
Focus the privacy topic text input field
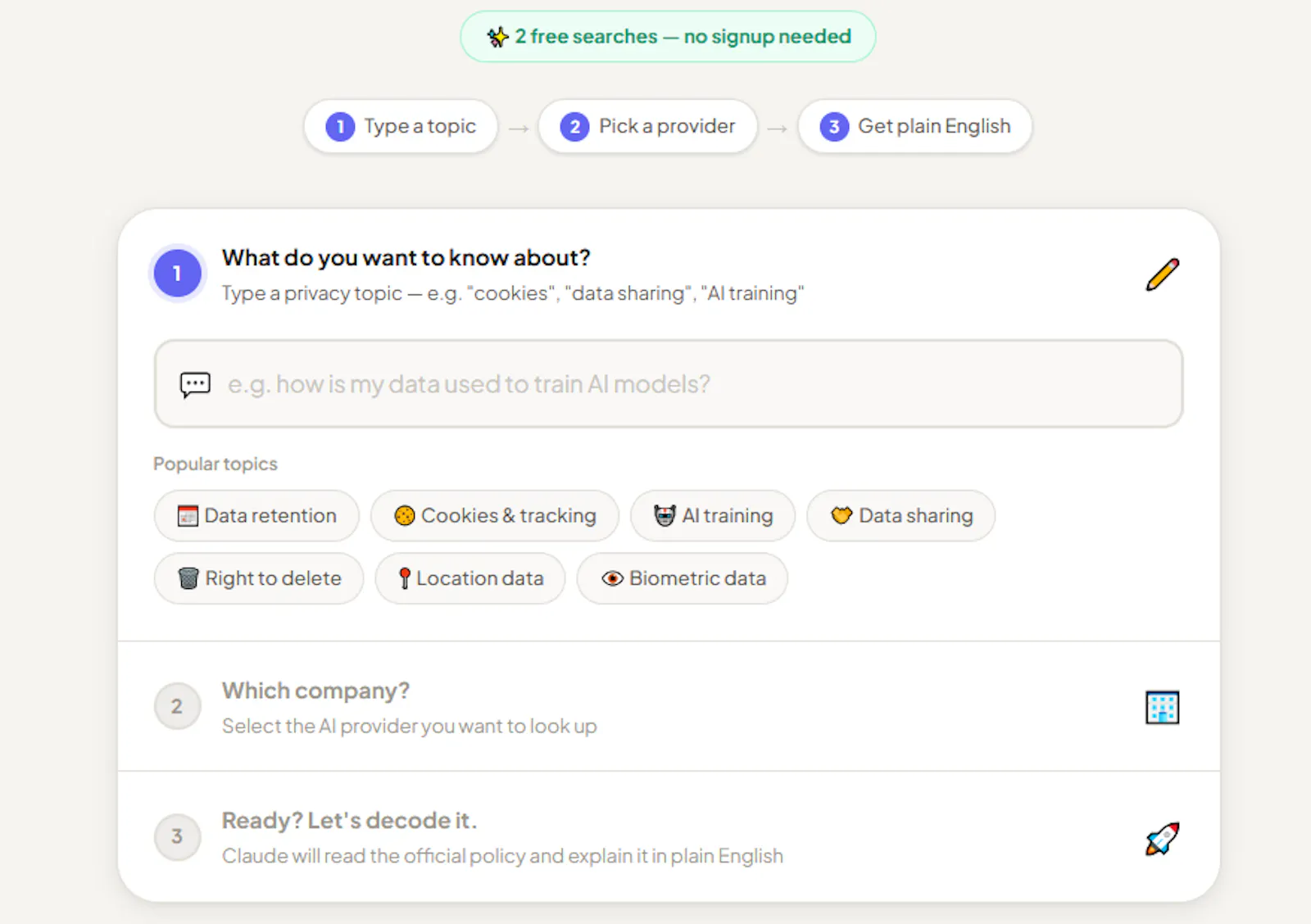click(668, 384)
